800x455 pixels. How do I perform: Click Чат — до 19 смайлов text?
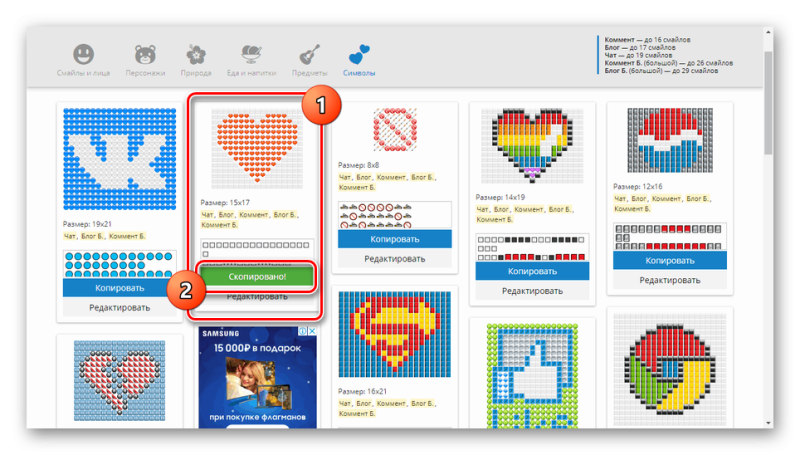tap(638, 55)
